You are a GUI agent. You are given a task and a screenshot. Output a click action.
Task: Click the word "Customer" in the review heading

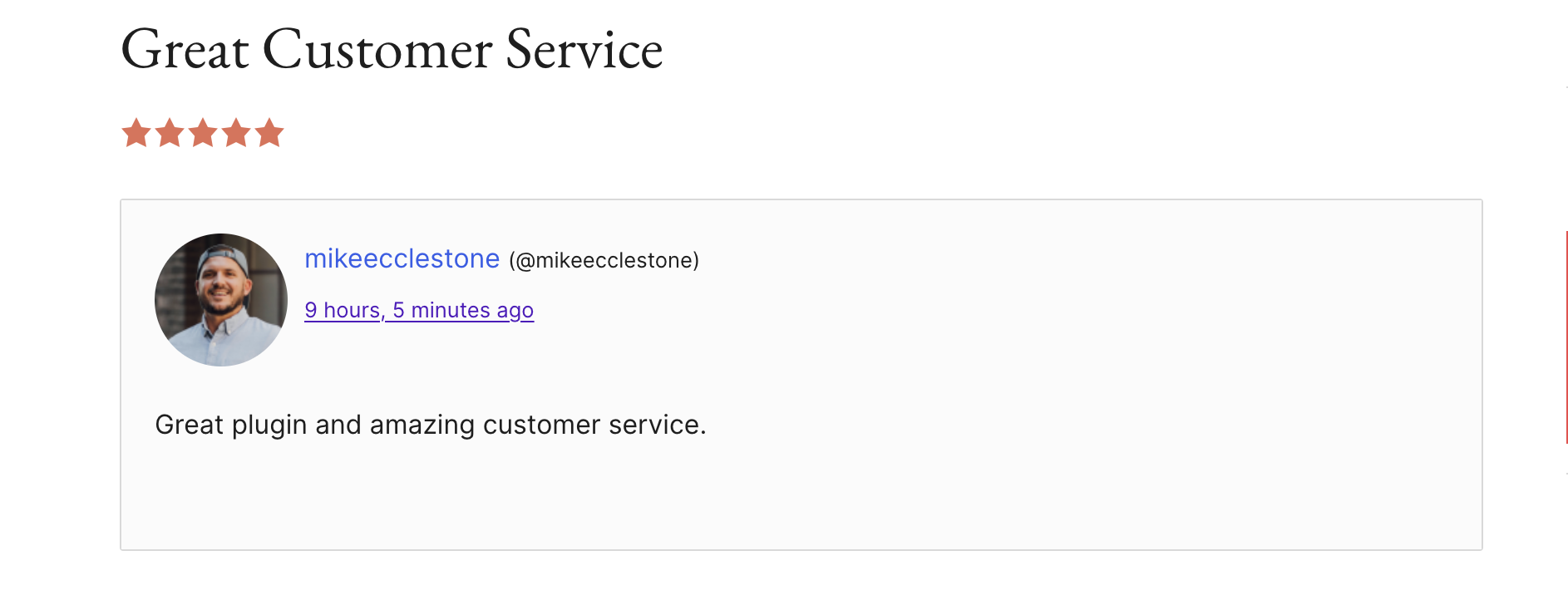tap(377, 50)
